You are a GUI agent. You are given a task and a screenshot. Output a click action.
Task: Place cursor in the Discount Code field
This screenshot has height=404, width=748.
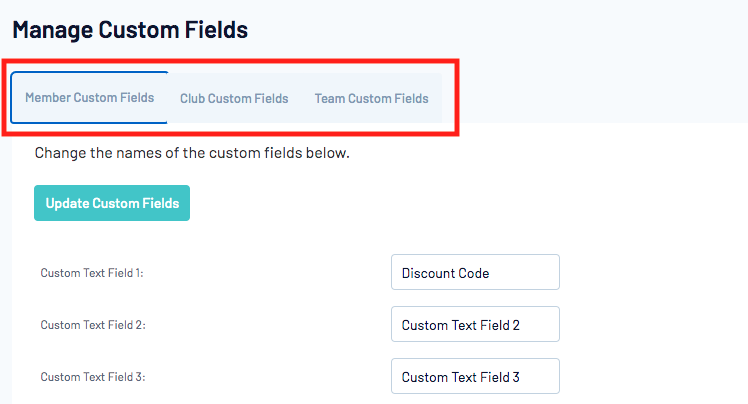475,272
